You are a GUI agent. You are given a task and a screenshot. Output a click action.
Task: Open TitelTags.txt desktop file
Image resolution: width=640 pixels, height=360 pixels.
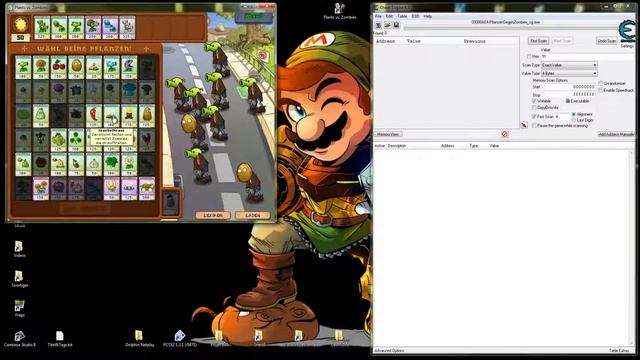60,339
